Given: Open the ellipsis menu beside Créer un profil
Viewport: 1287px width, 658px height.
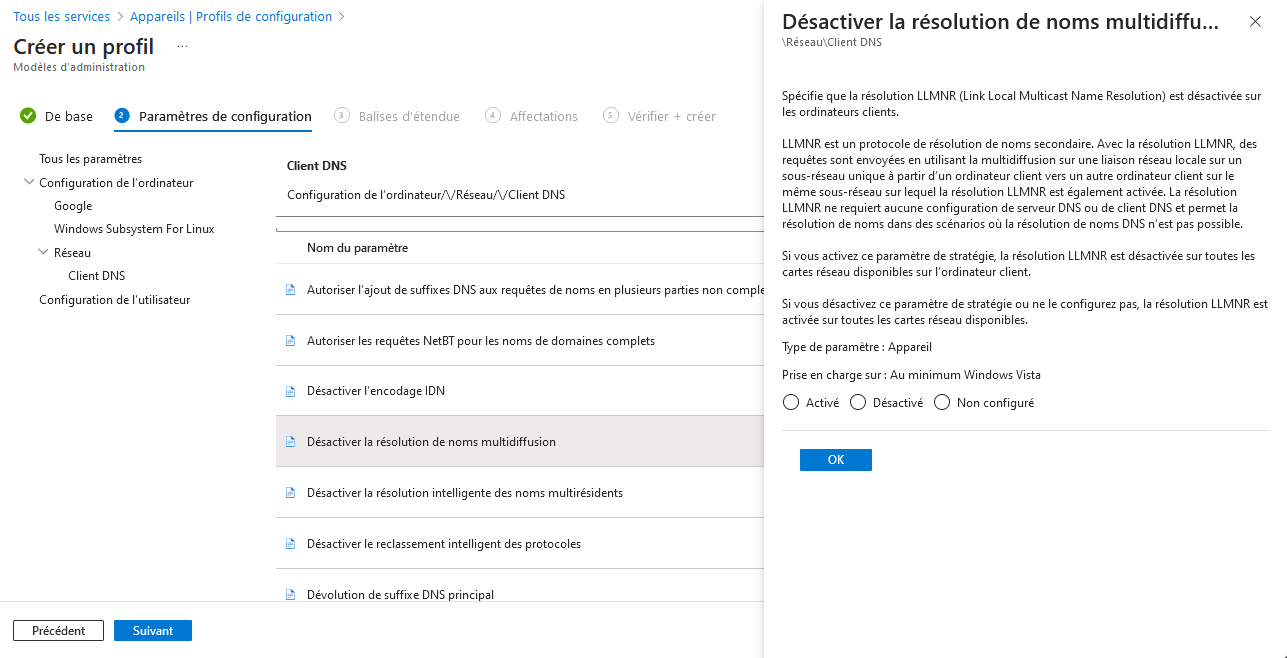Looking at the screenshot, I should (x=182, y=47).
